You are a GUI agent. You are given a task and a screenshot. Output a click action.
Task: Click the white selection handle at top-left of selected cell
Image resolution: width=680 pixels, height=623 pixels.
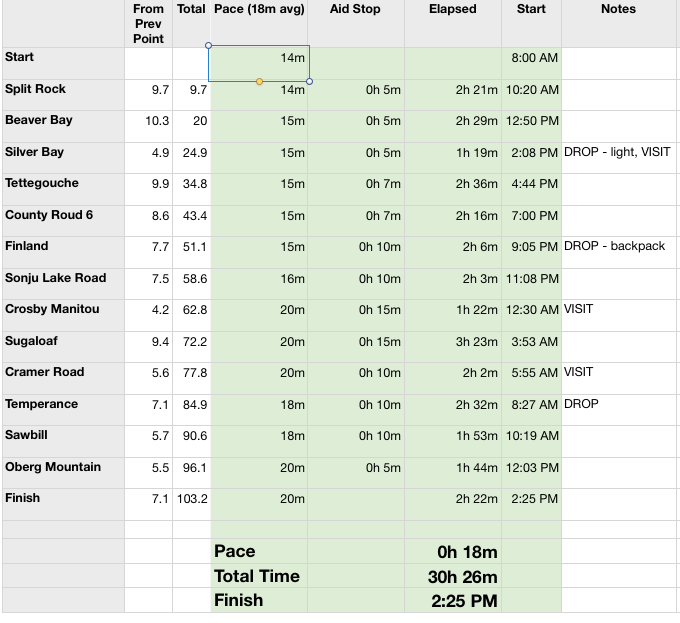[208, 45]
